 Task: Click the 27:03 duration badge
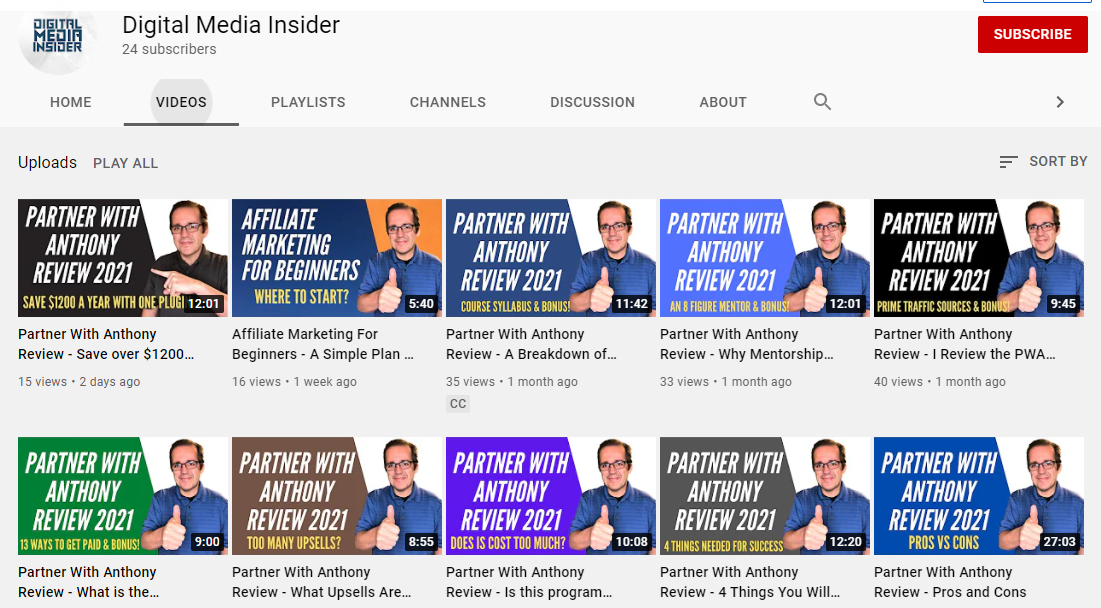tap(1059, 542)
